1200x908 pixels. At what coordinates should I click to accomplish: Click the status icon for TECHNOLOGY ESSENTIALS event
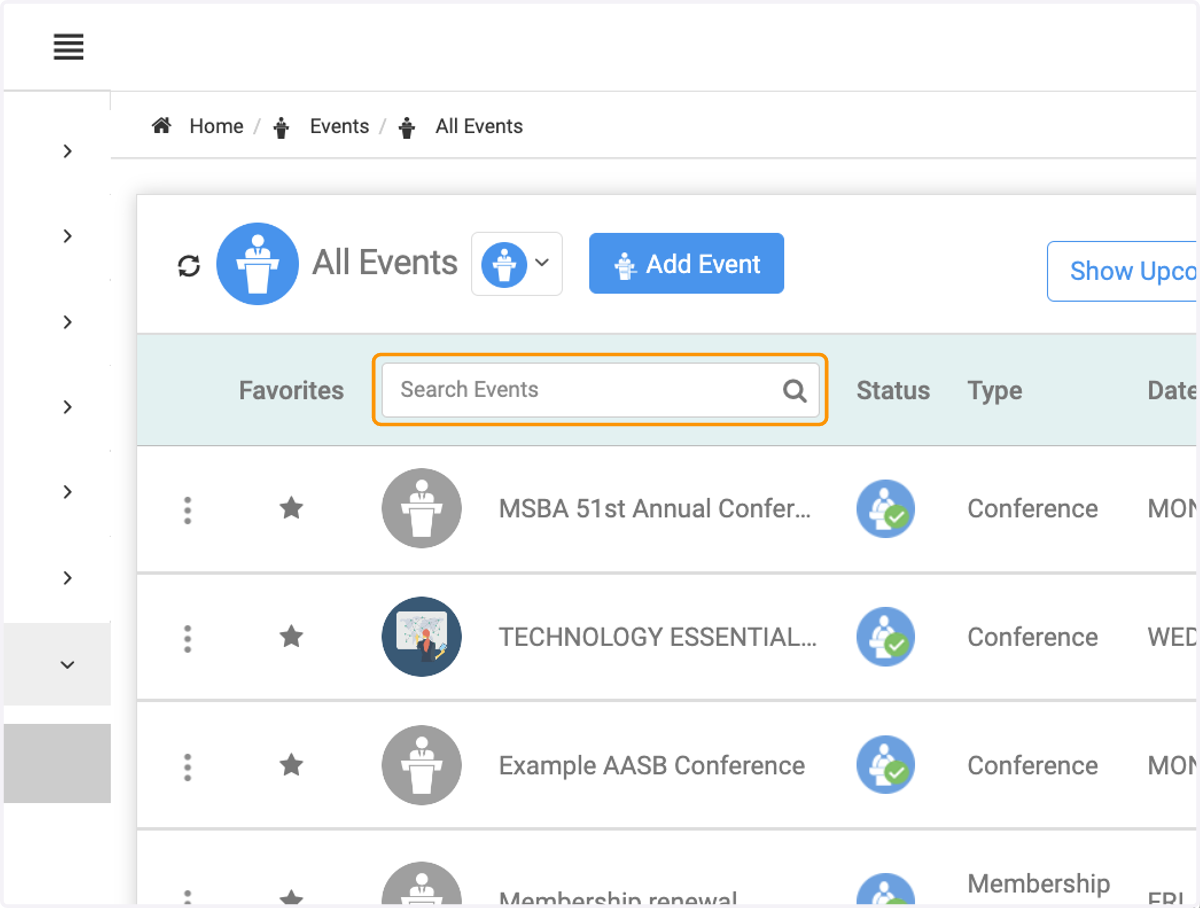click(x=886, y=637)
